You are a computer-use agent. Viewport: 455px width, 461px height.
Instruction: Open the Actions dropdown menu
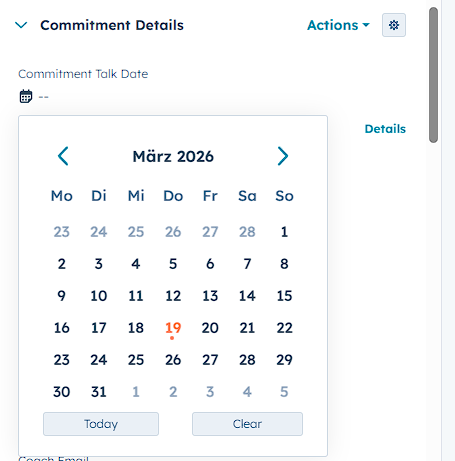[x=338, y=25]
